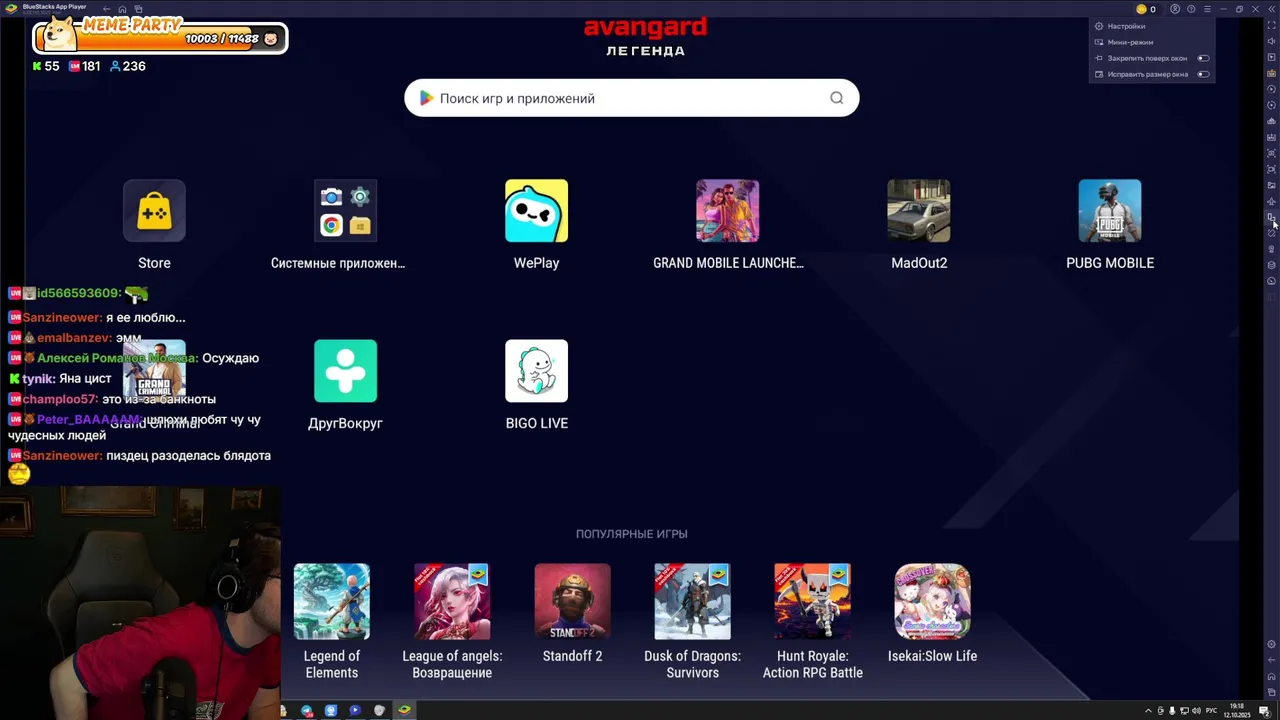The image size is (1280, 720).
Task: Click the РУС language indicator
Action: click(1211, 710)
